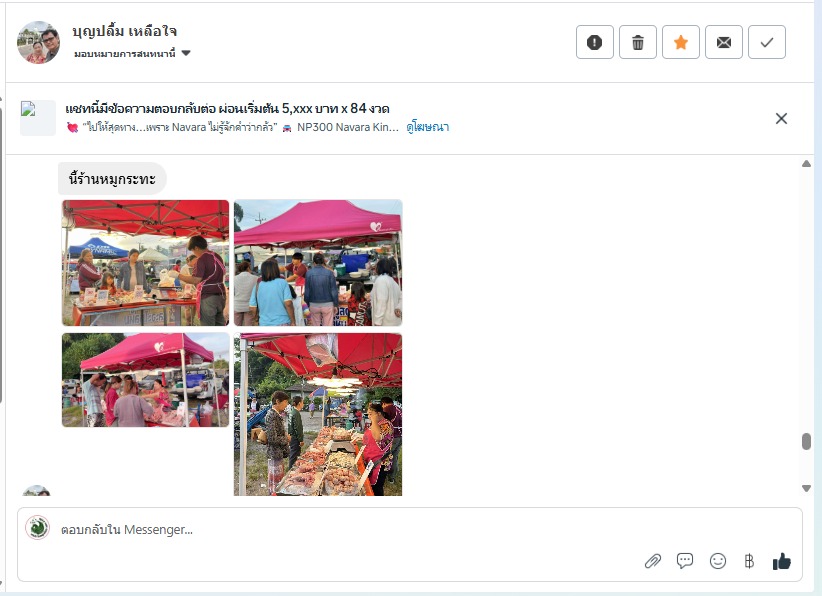Focus the ตอบกลับใน Messenger reply field

[409, 529]
